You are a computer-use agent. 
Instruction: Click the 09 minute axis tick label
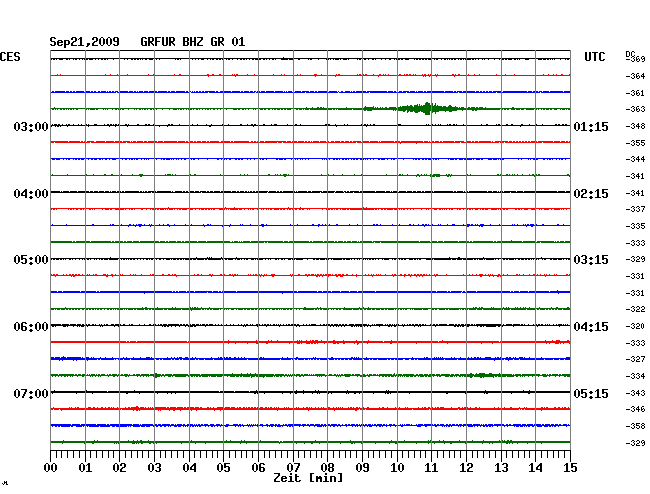(x=362, y=468)
